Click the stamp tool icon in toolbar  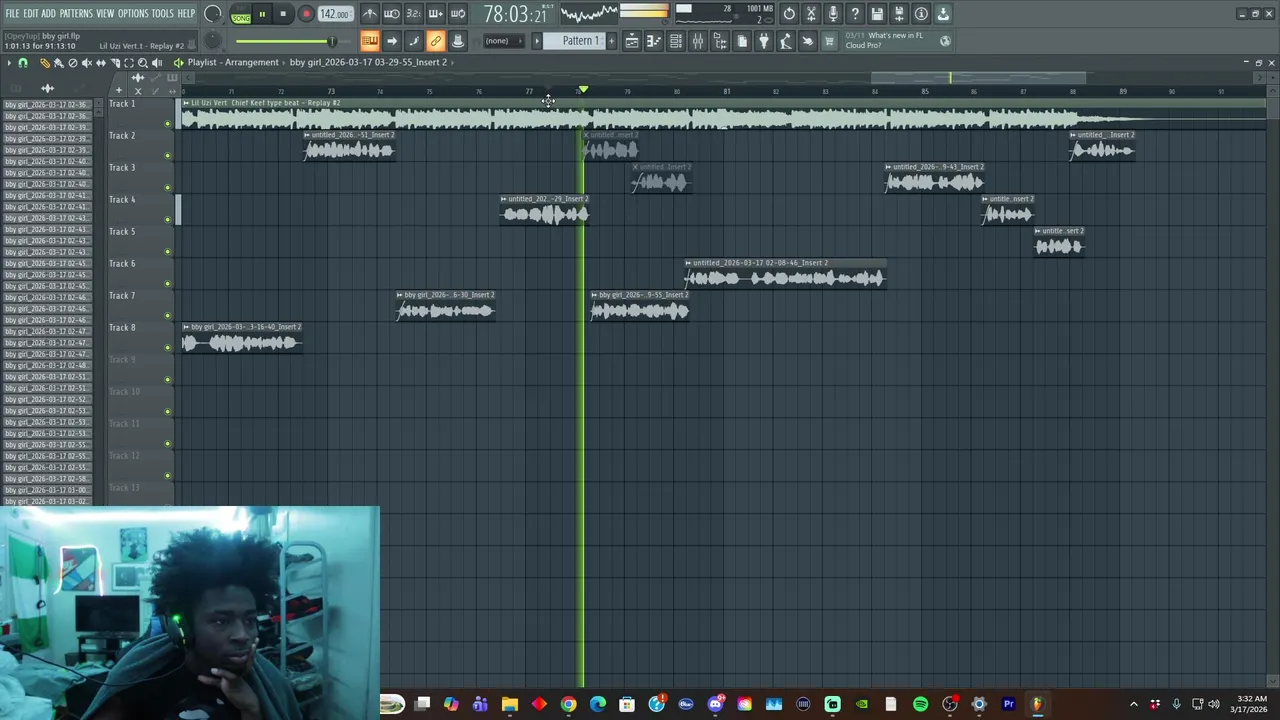[x=458, y=41]
